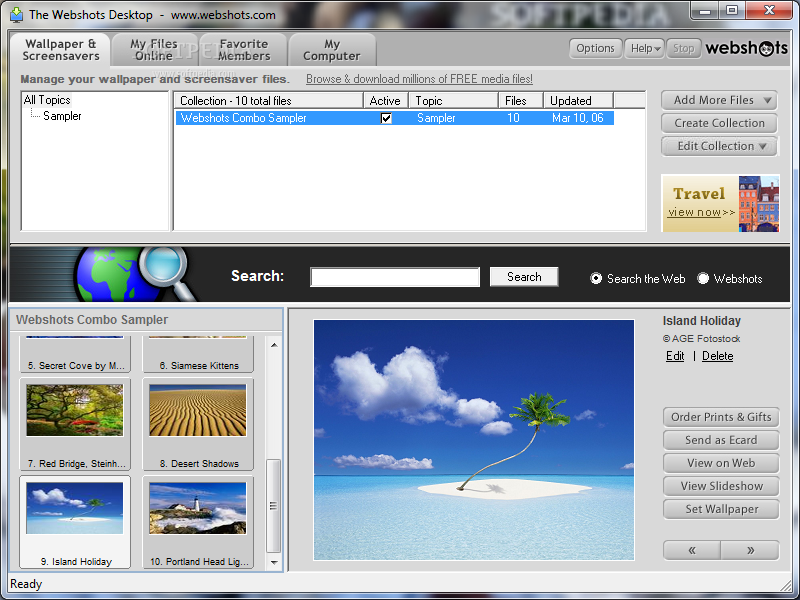This screenshot has height=600, width=800.
Task: Go to previous photo with « button
Action: 692,550
